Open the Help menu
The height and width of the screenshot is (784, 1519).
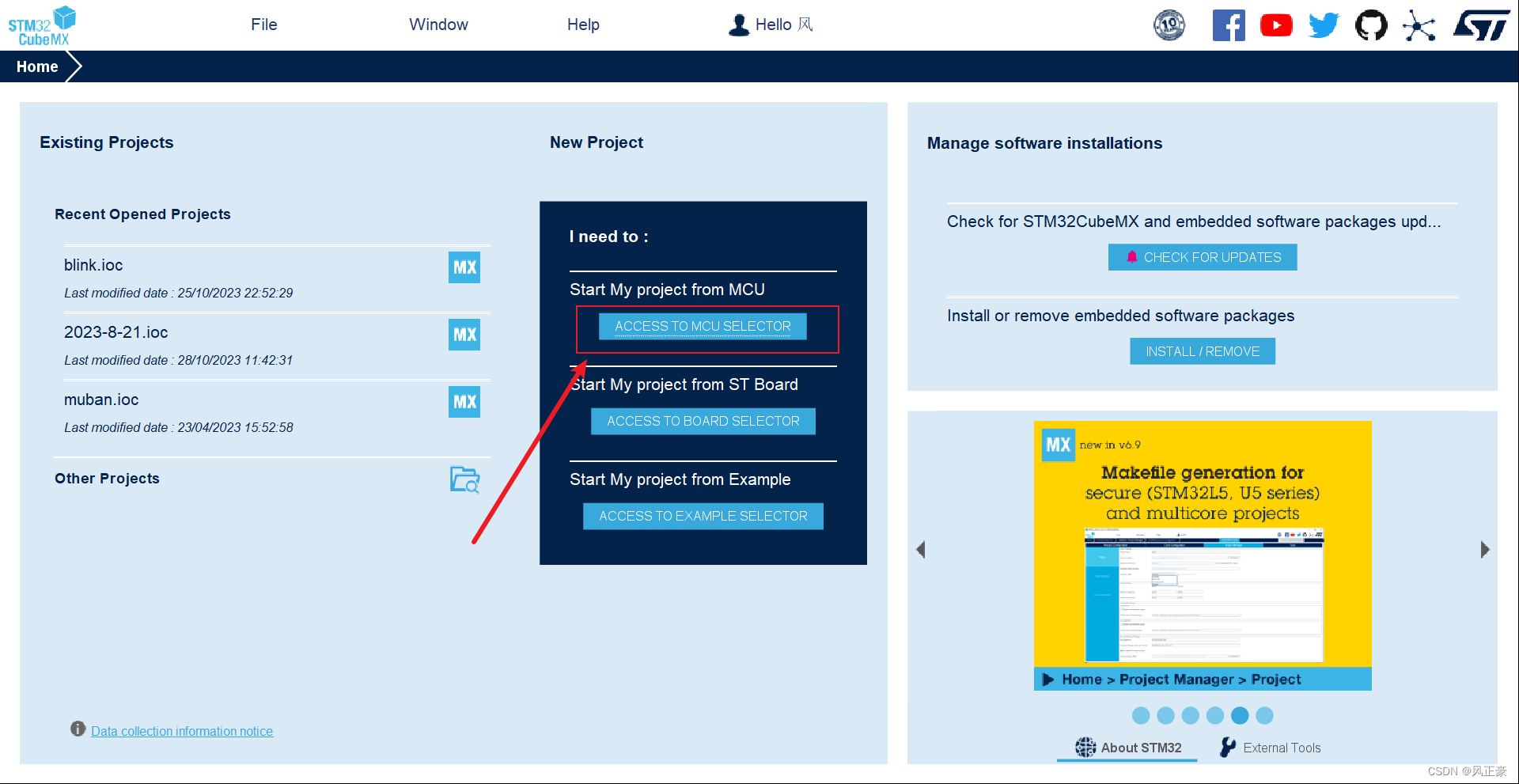[x=583, y=25]
